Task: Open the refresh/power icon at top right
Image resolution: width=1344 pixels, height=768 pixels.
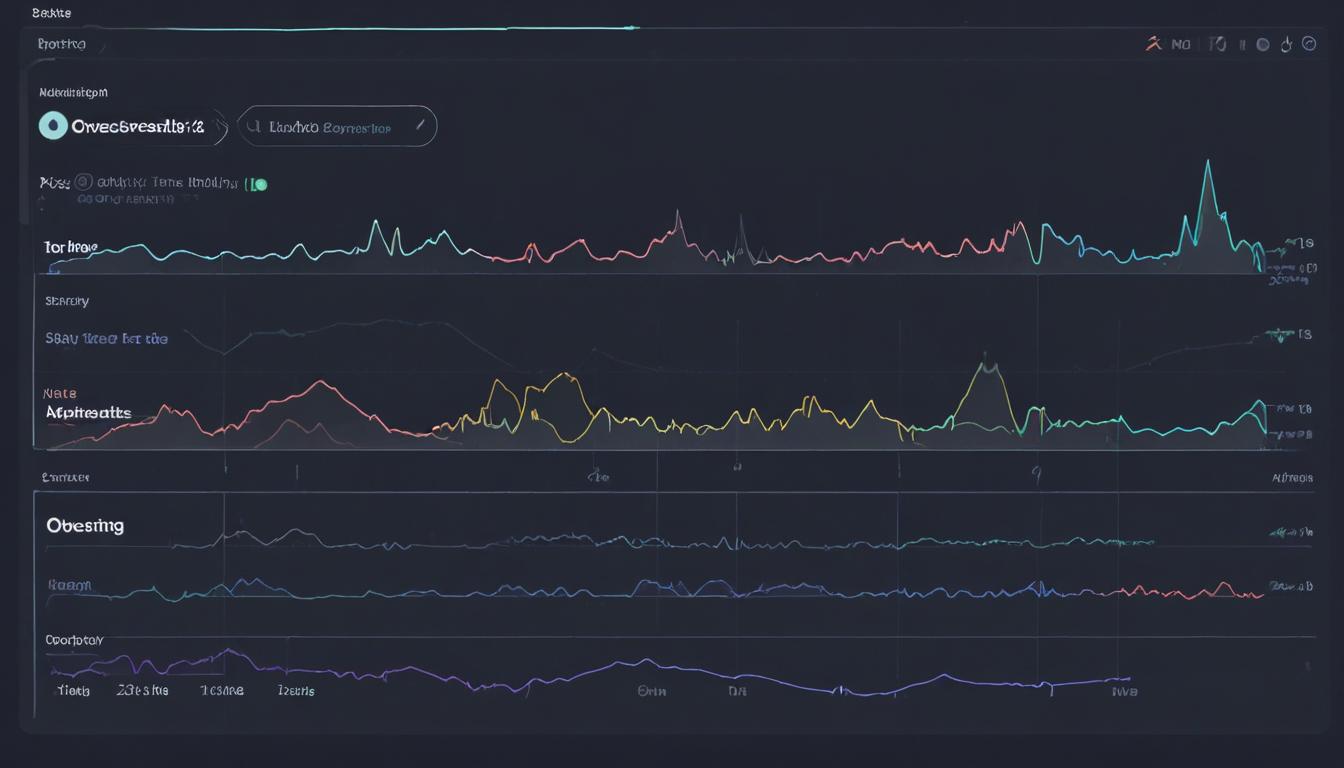Action: pos(1287,44)
